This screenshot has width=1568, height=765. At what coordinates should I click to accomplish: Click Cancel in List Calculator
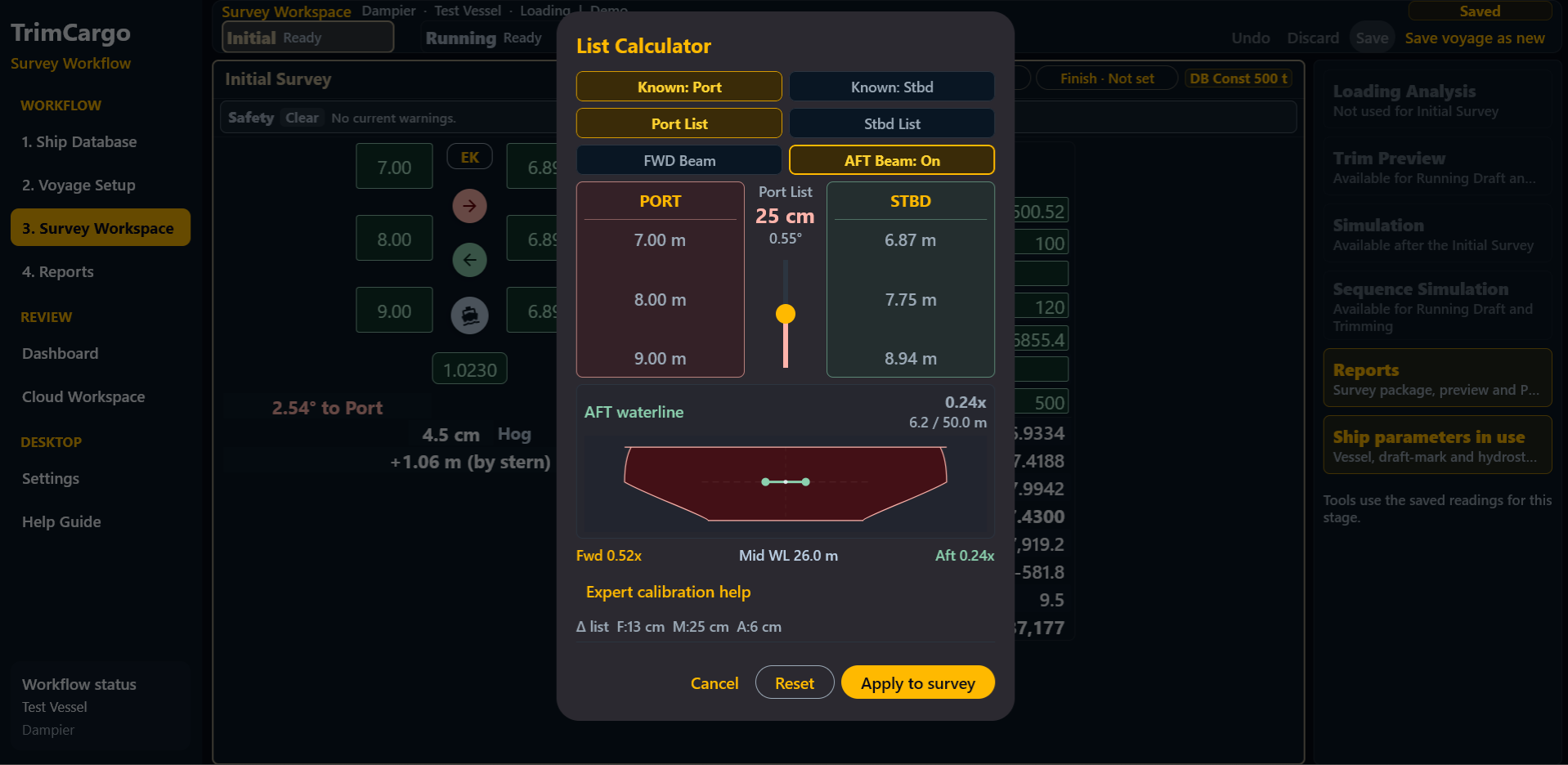pyautogui.click(x=715, y=683)
